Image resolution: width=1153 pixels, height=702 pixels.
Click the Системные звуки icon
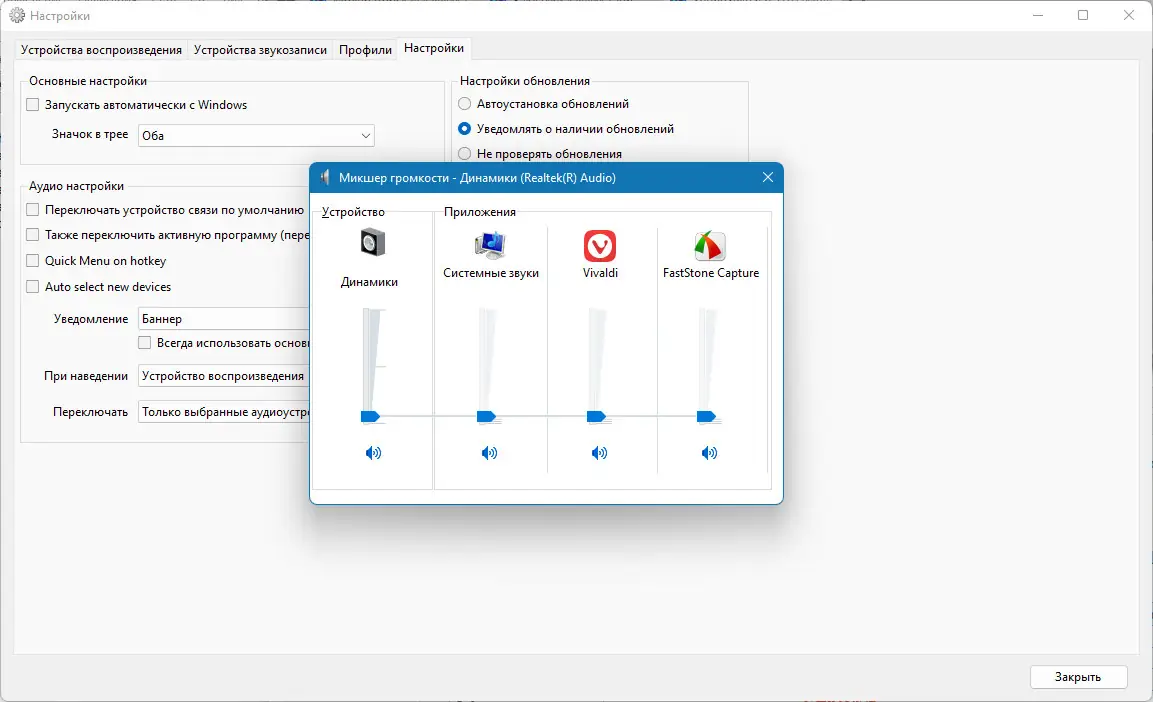[490, 246]
